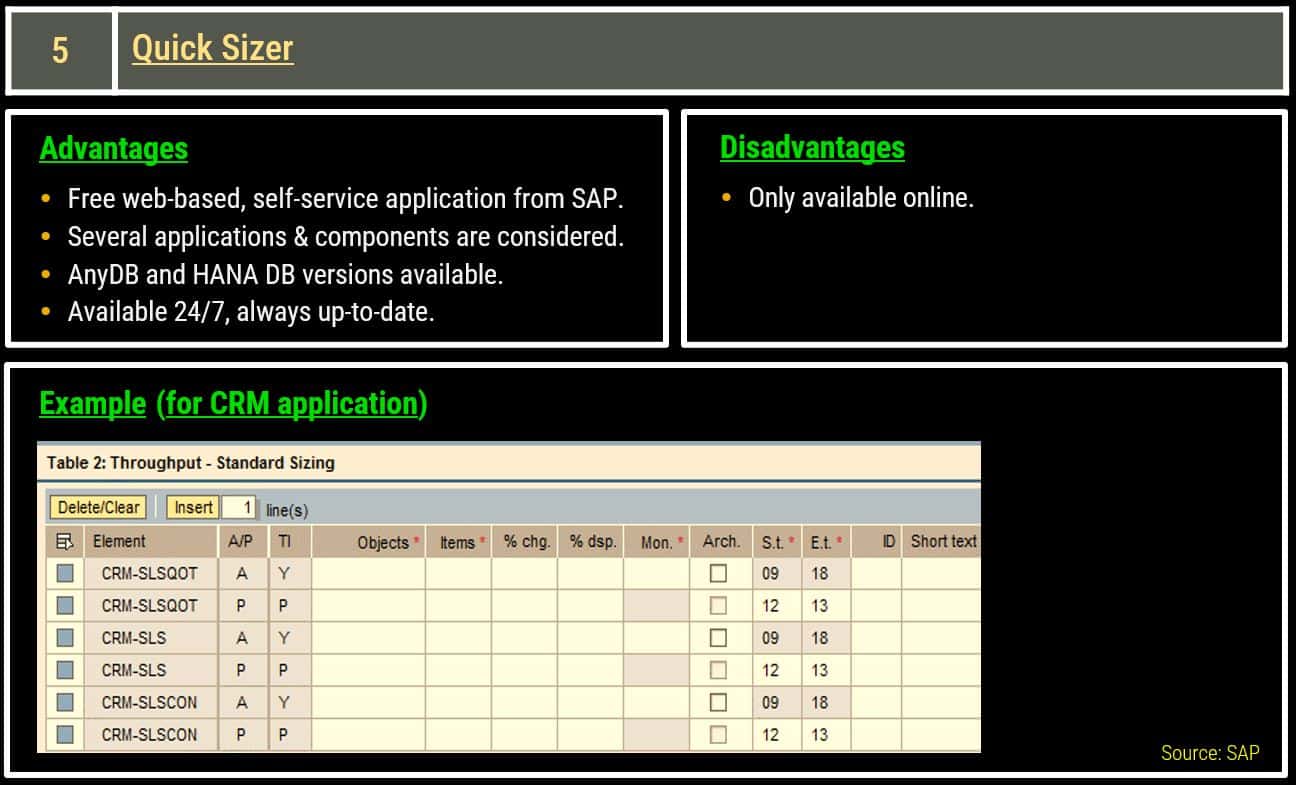Click the Mon. column header

coord(657,542)
